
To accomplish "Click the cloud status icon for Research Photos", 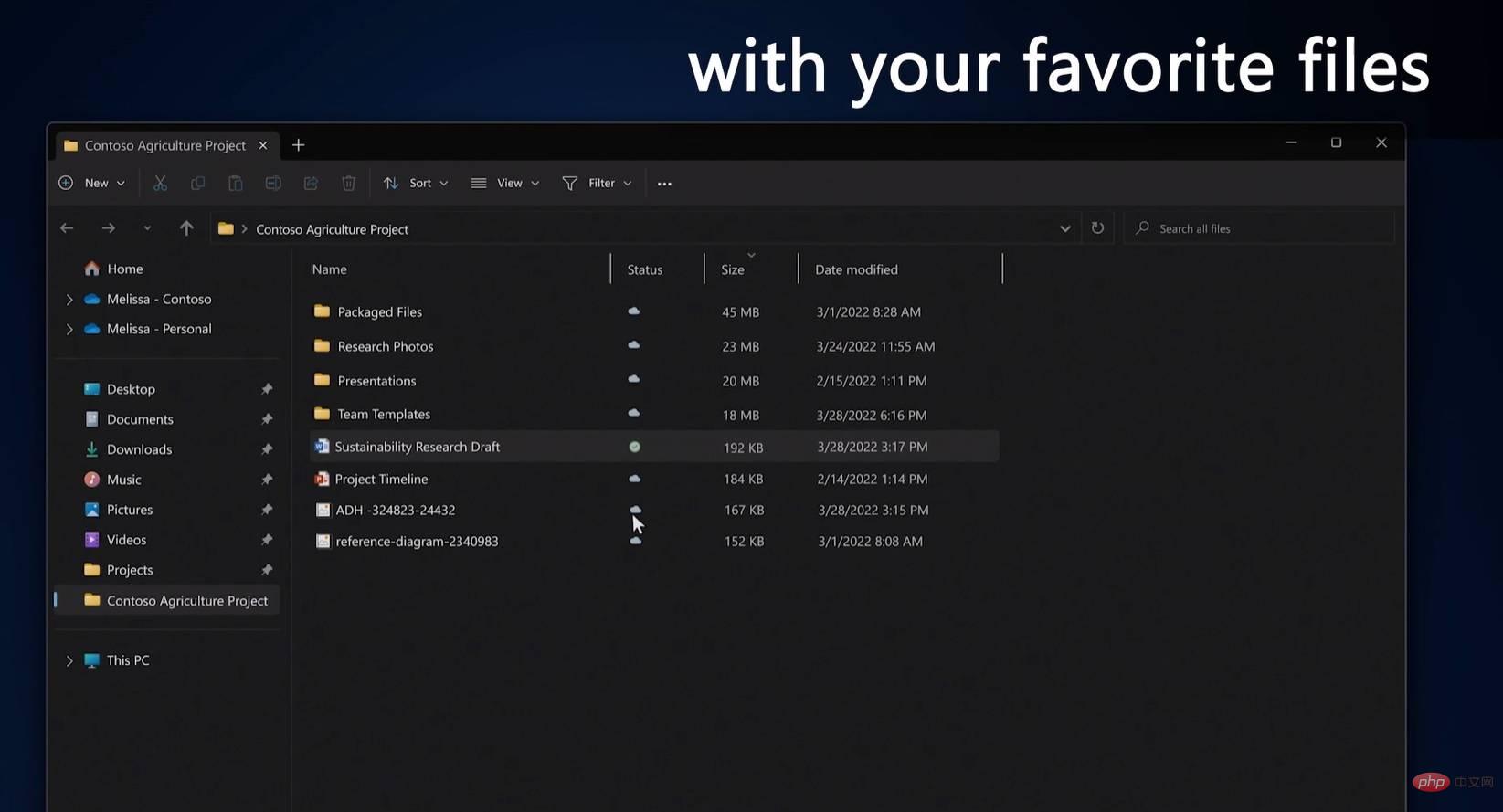I will tap(634, 345).
